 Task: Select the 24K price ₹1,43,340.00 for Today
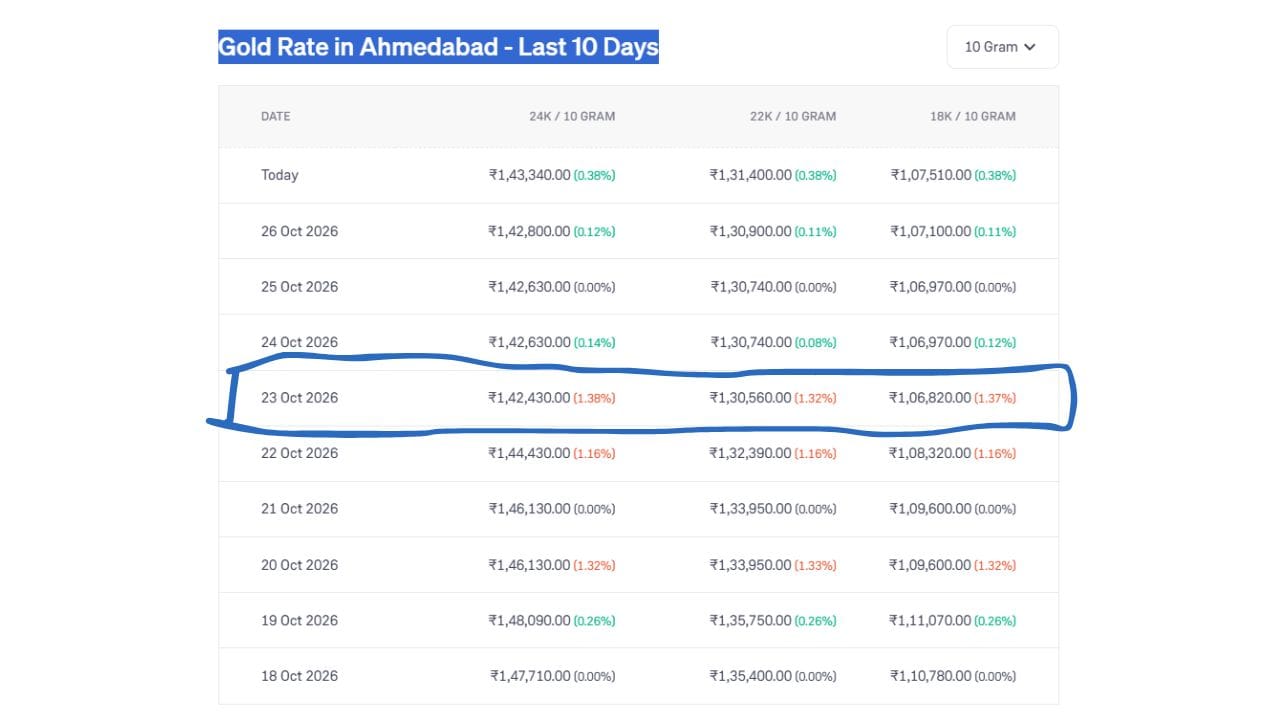[x=530, y=175]
